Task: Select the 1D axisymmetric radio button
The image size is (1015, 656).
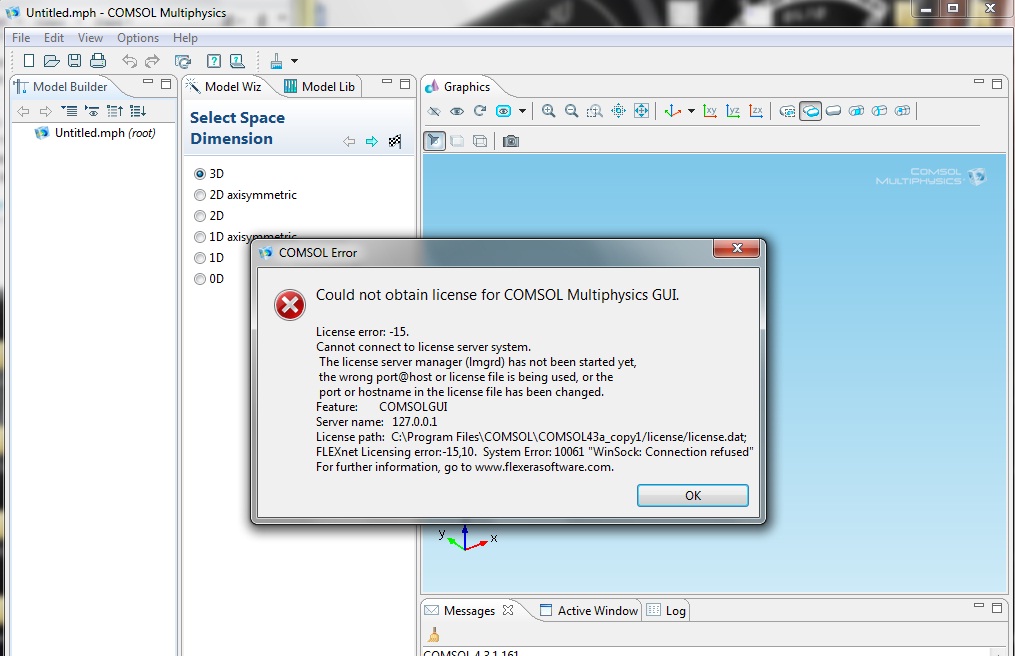Action: pos(200,237)
